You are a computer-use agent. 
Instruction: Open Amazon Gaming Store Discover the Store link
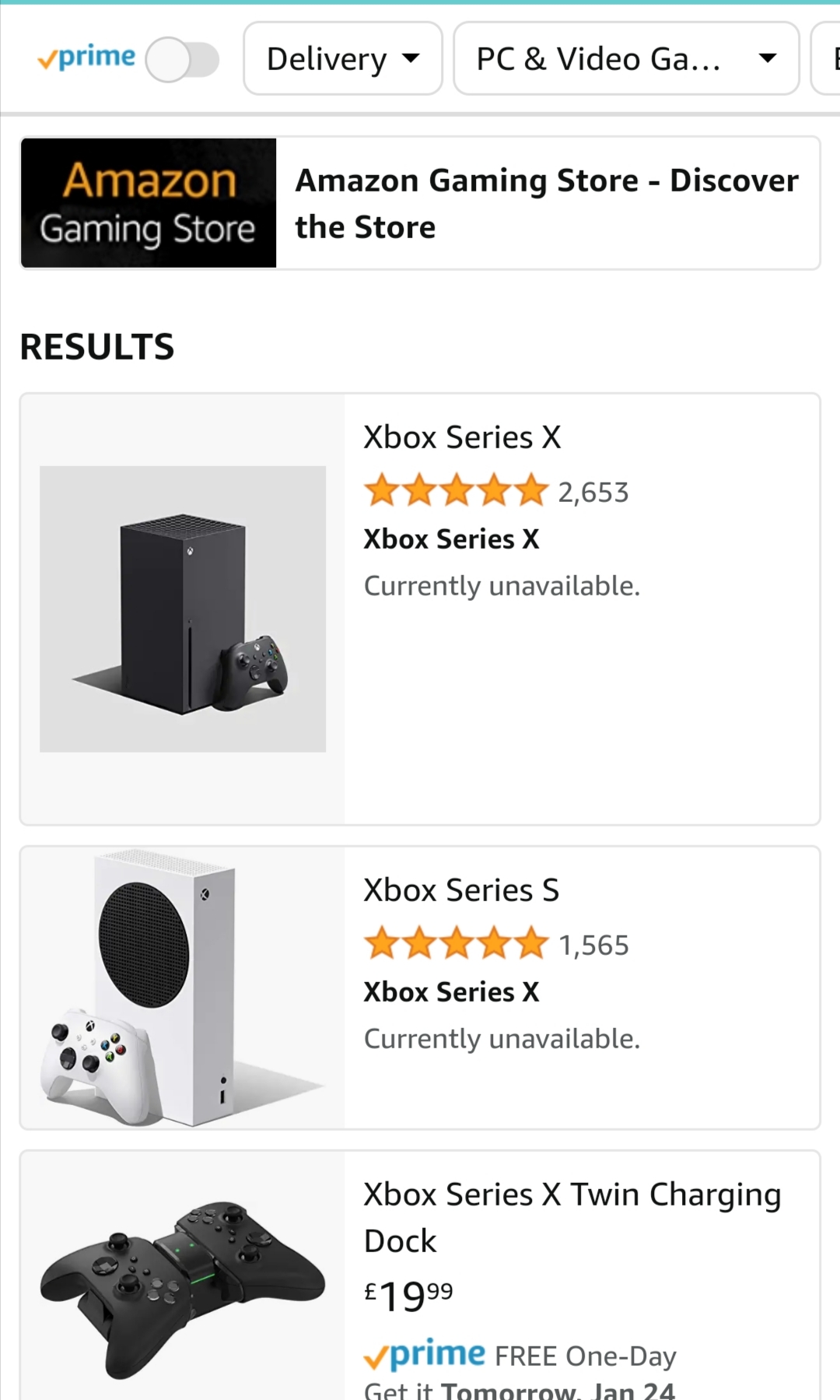coord(546,203)
